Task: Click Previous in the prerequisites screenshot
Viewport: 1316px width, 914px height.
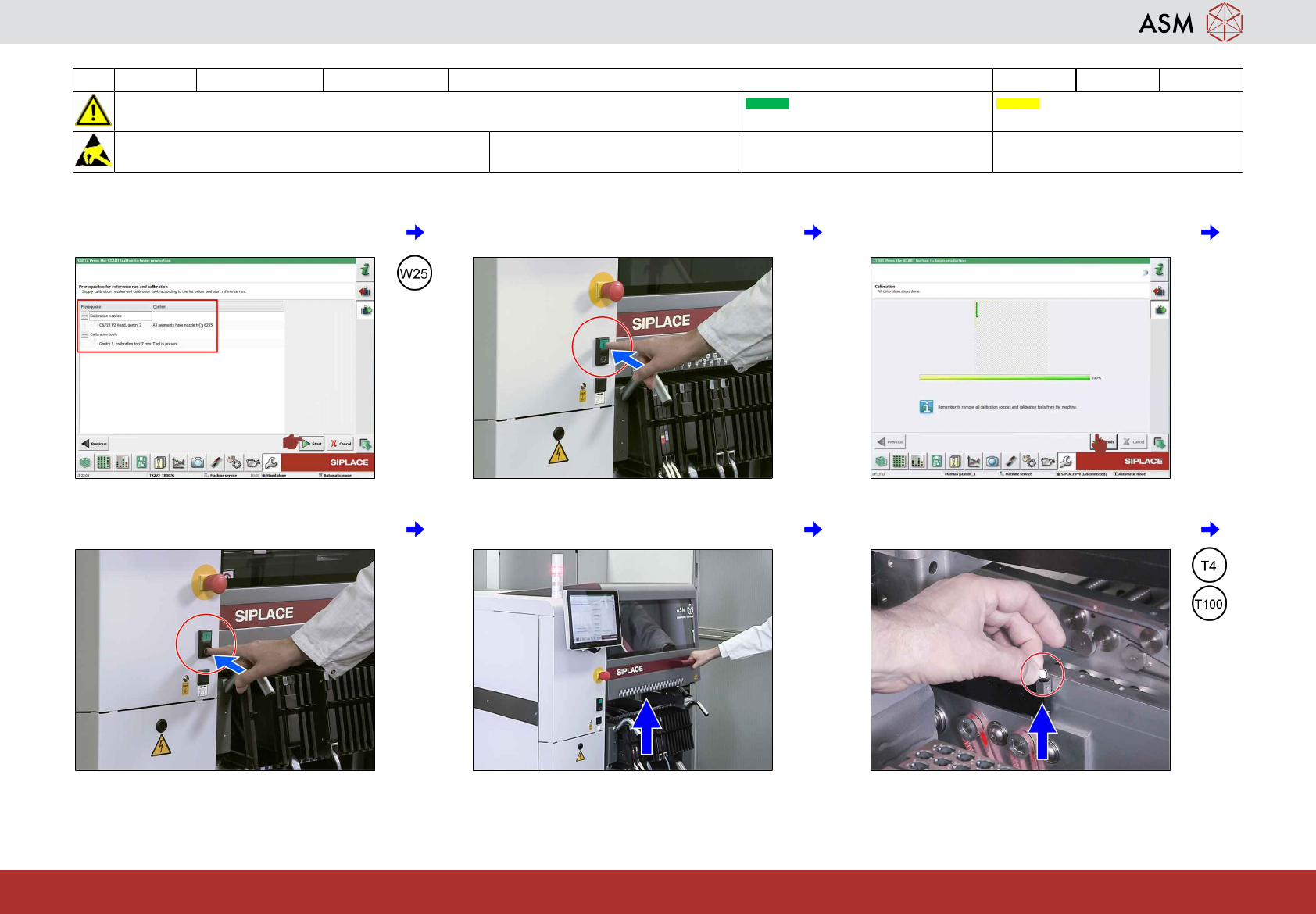Action: pyautogui.click(x=95, y=443)
